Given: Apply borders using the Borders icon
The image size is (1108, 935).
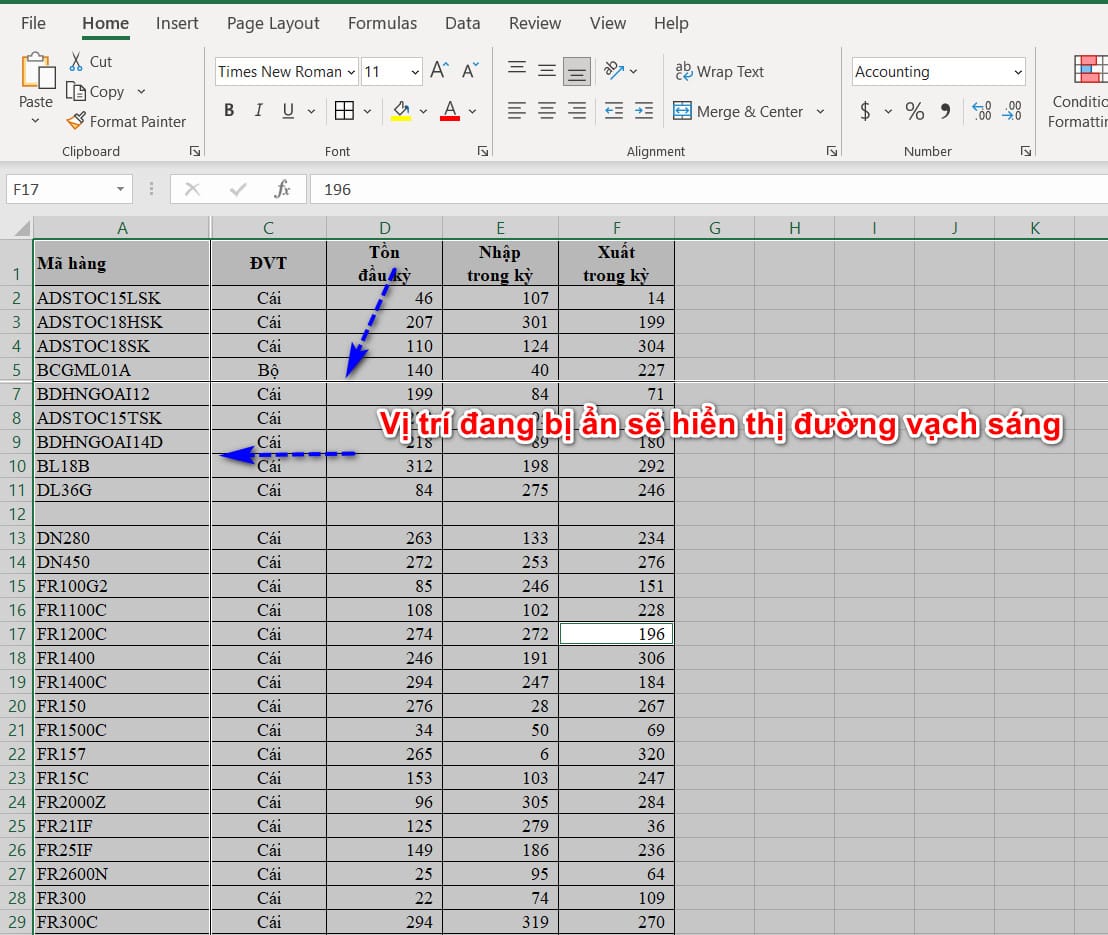Looking at the screenshot, I should tap(344, 111).
